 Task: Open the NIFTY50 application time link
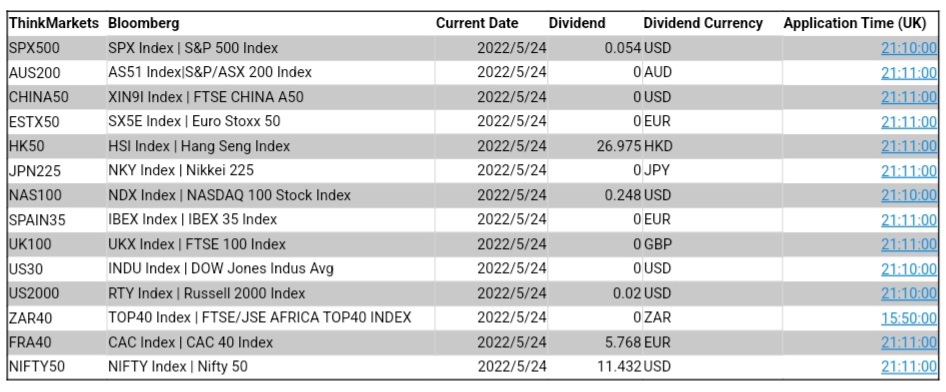(909, 367)
